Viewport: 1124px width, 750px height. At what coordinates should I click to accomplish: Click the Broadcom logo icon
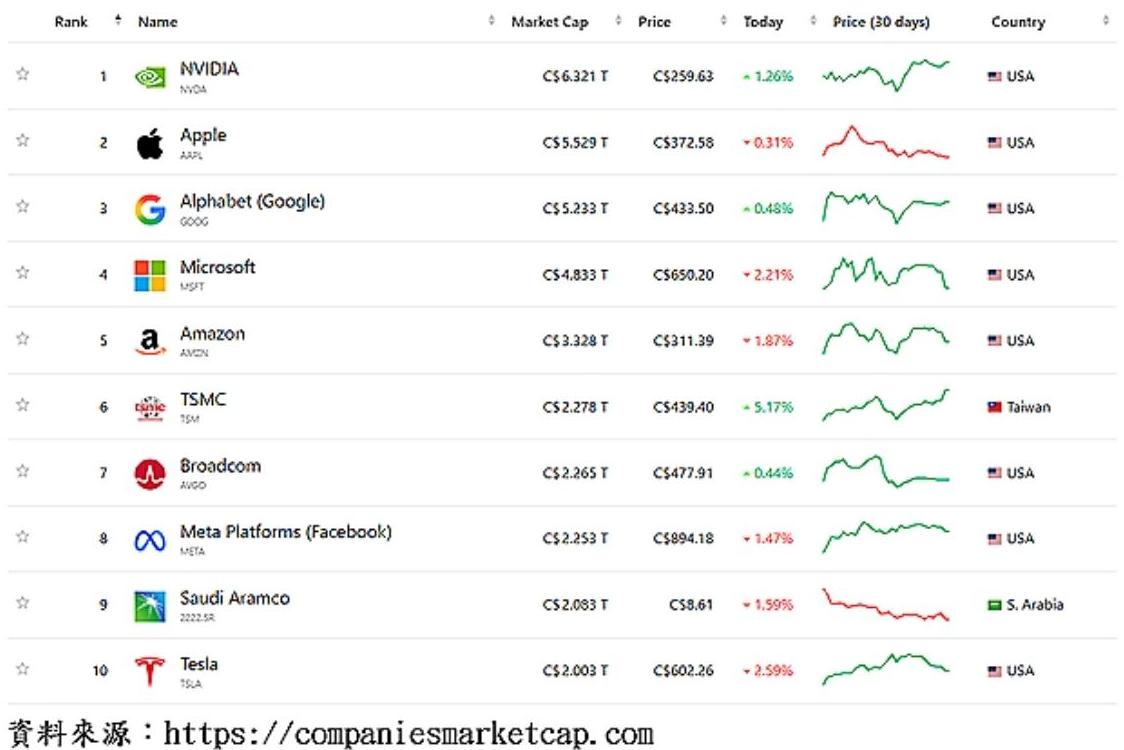pyautogui.click(x=149, y=474)
